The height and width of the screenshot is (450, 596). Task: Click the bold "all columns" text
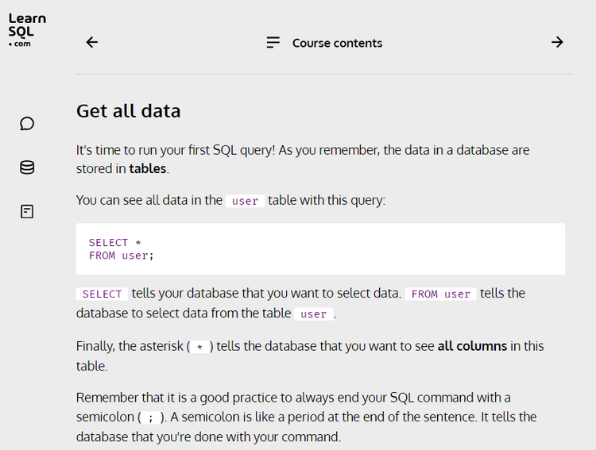pyautogui.click(x=472, y=346)
